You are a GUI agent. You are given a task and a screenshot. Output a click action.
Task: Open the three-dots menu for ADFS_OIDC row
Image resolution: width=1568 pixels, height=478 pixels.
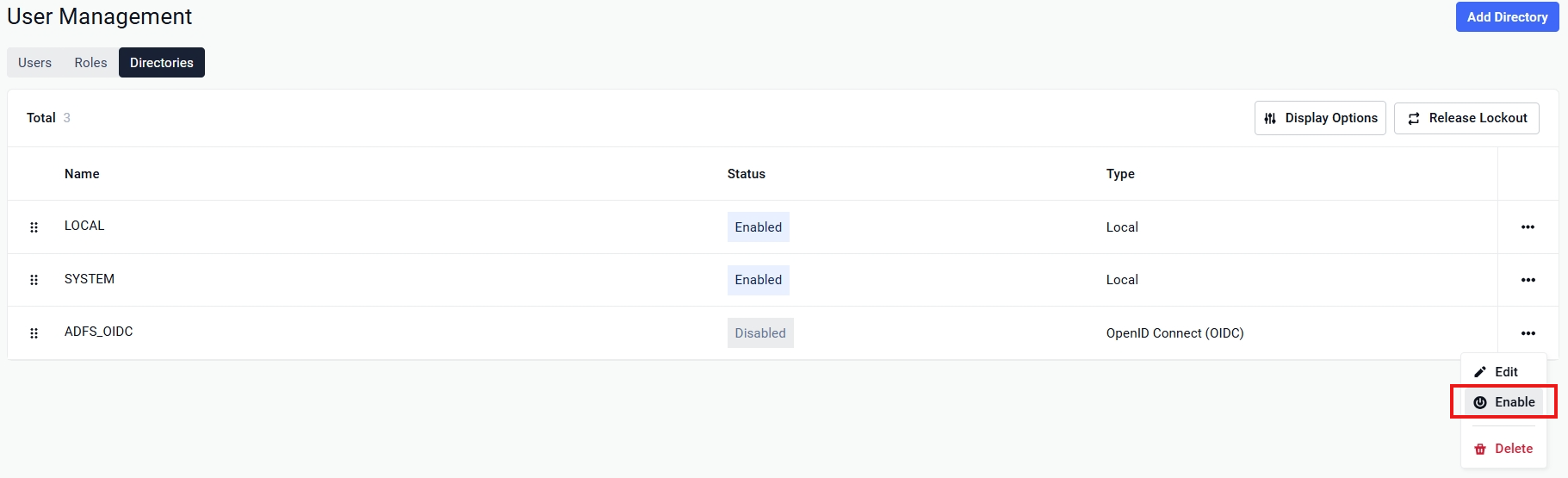(1528, 333)
